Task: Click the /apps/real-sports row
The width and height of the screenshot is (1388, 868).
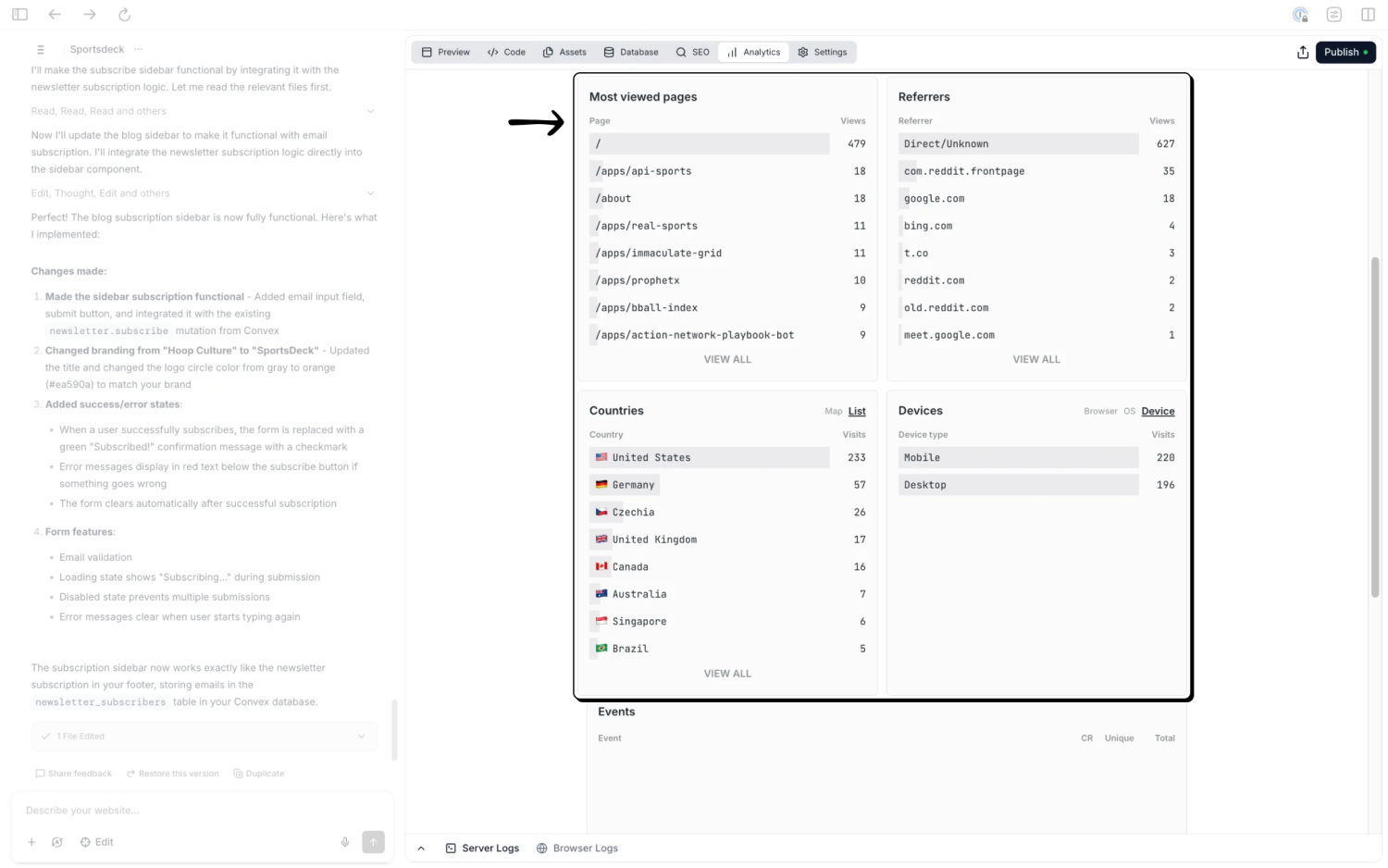Action: 727,226
